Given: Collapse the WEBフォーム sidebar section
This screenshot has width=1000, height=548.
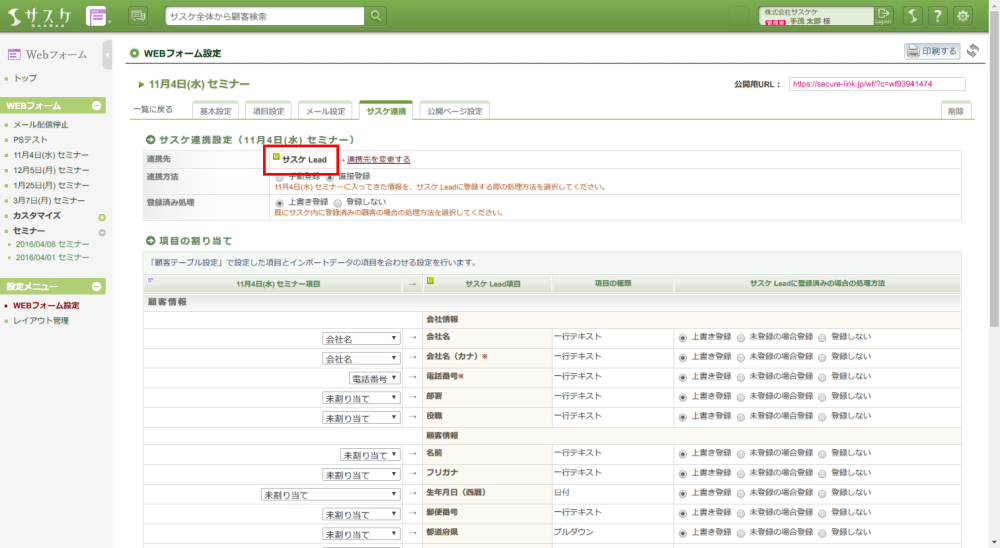Looking at the screenshot, I should pyautogui.click(x=96, y=105).
